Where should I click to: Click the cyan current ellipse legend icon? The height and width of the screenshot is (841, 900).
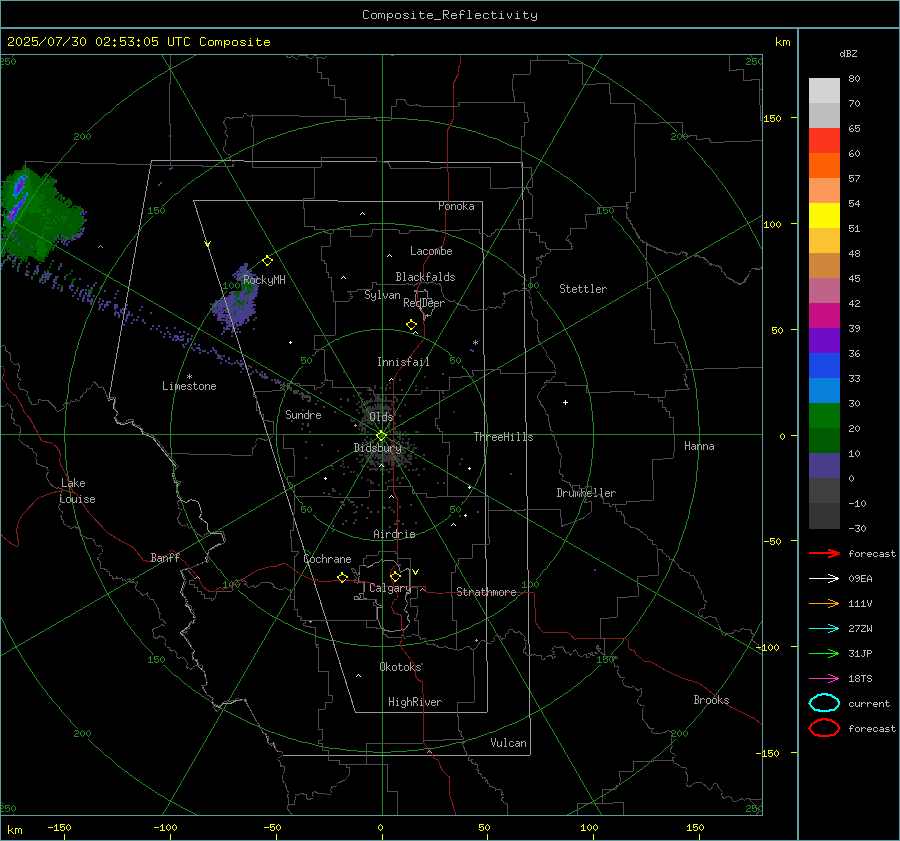click(824, 703)
